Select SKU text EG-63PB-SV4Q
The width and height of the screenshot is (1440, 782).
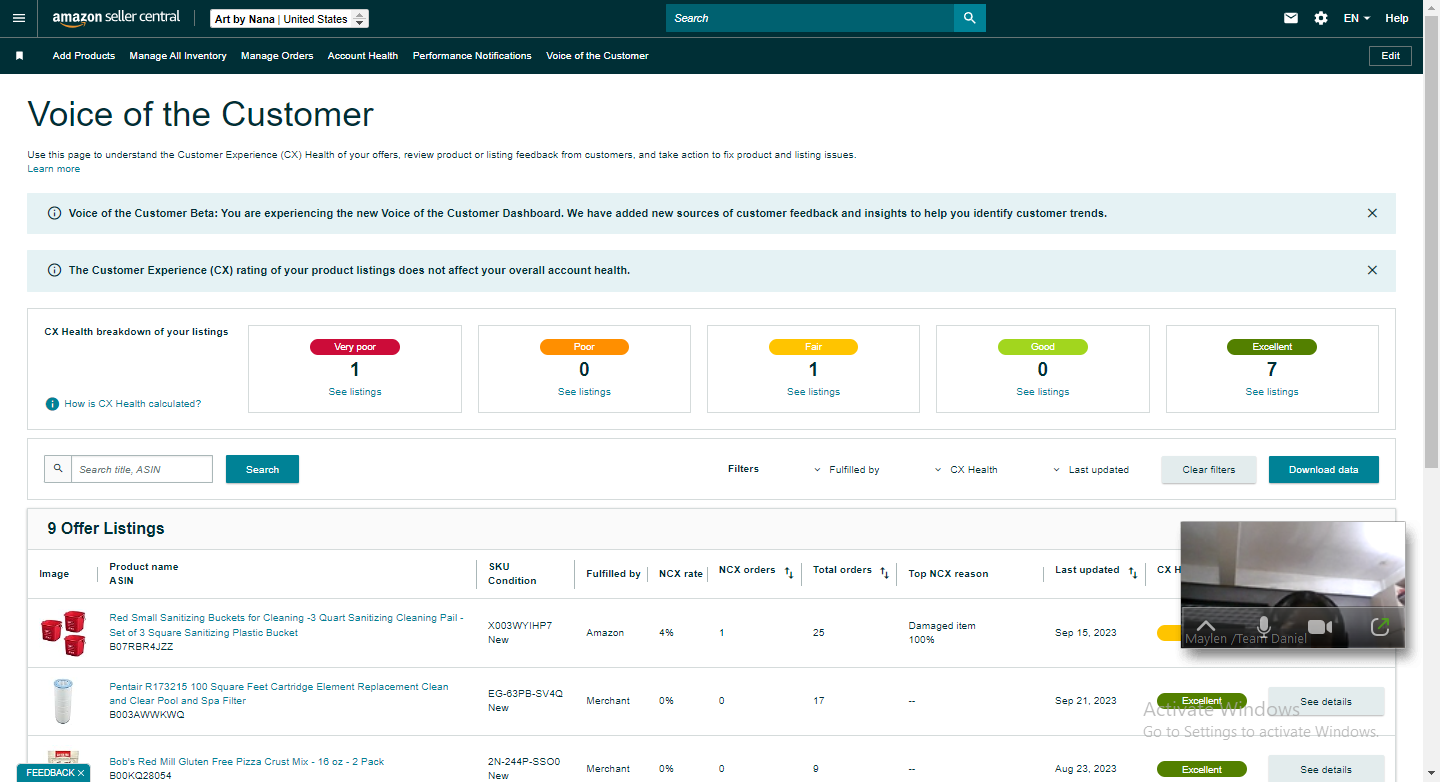525,693
